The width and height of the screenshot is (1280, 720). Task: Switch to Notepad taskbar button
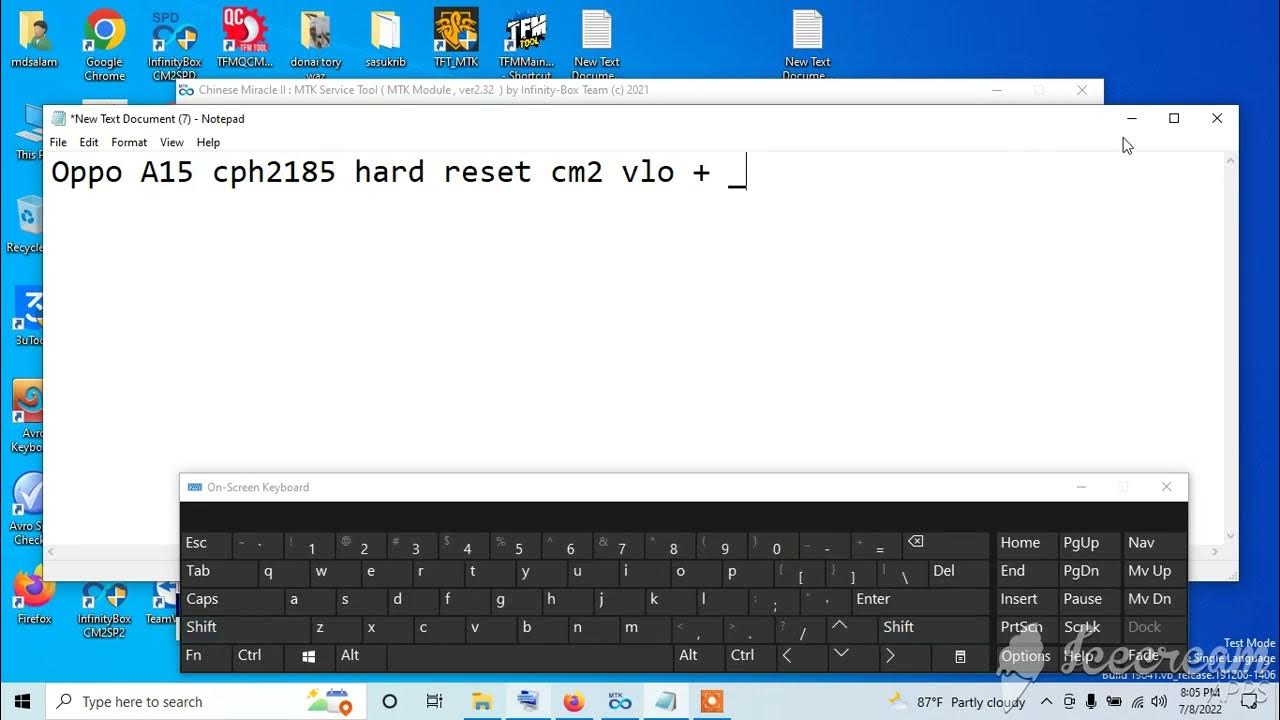pos(665,701)
